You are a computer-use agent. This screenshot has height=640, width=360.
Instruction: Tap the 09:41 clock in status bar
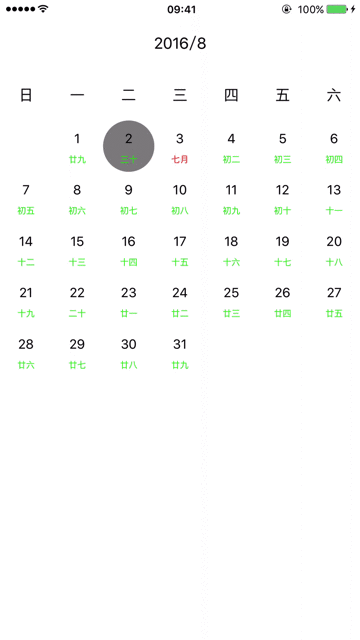[x=181, y=9]
